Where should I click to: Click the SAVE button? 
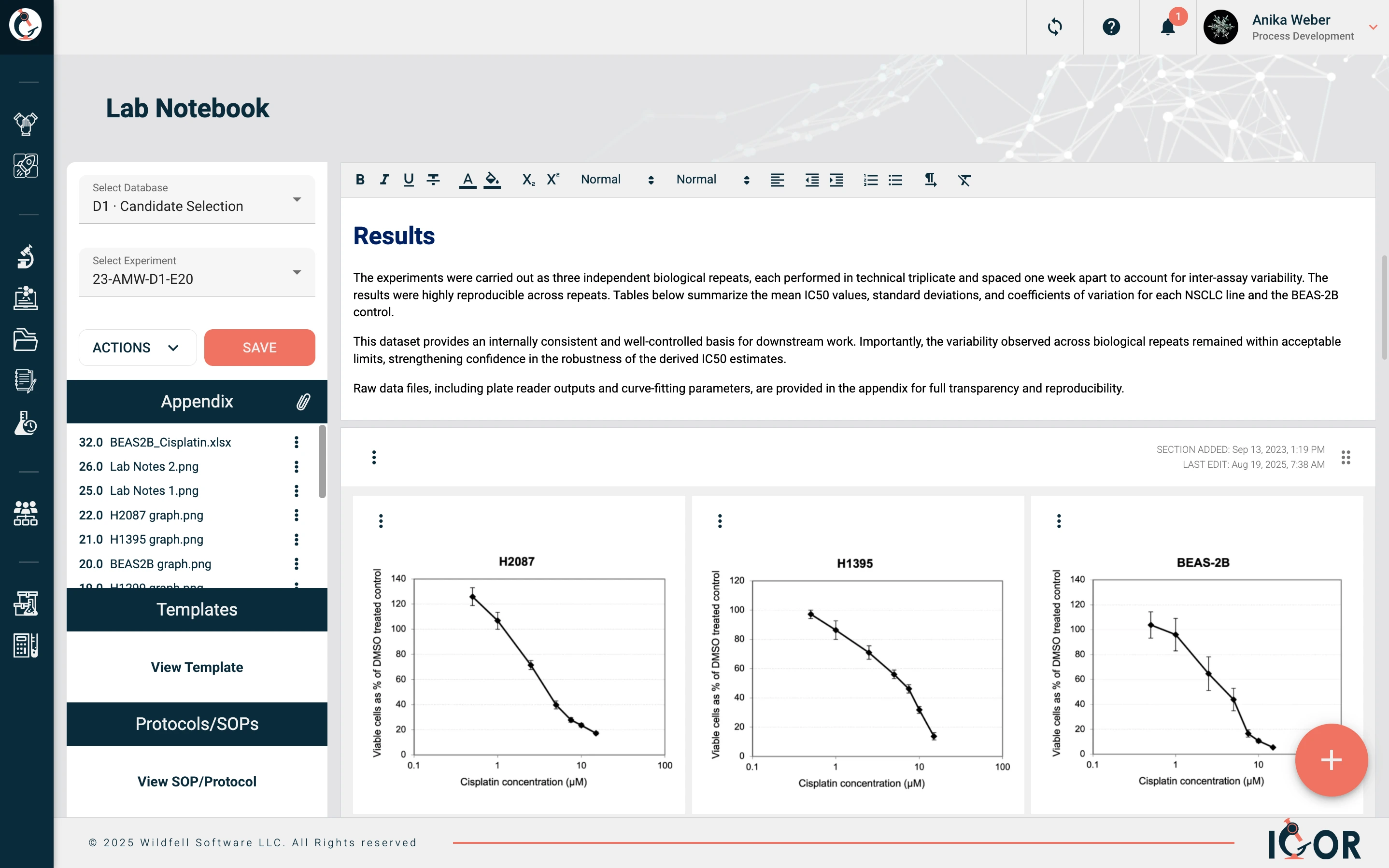(x=259, y=347)
